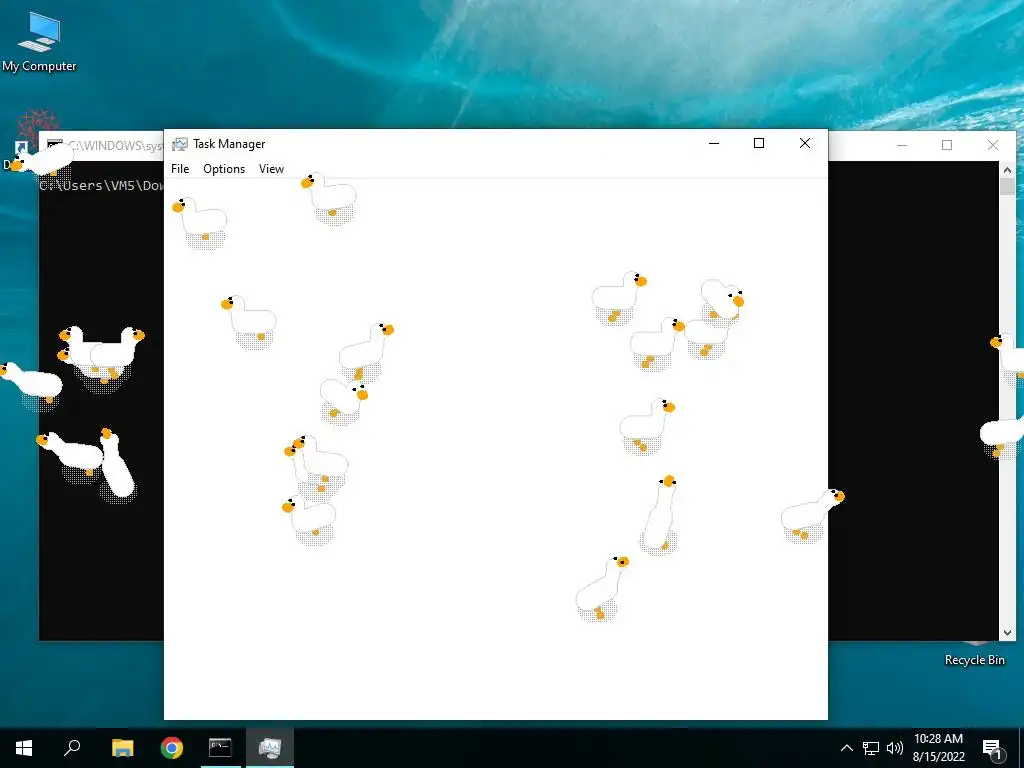The height and width of the screenshot is (768, 1024).
Task: Open File Explorer from the taskbar
Action: point(122,748)
